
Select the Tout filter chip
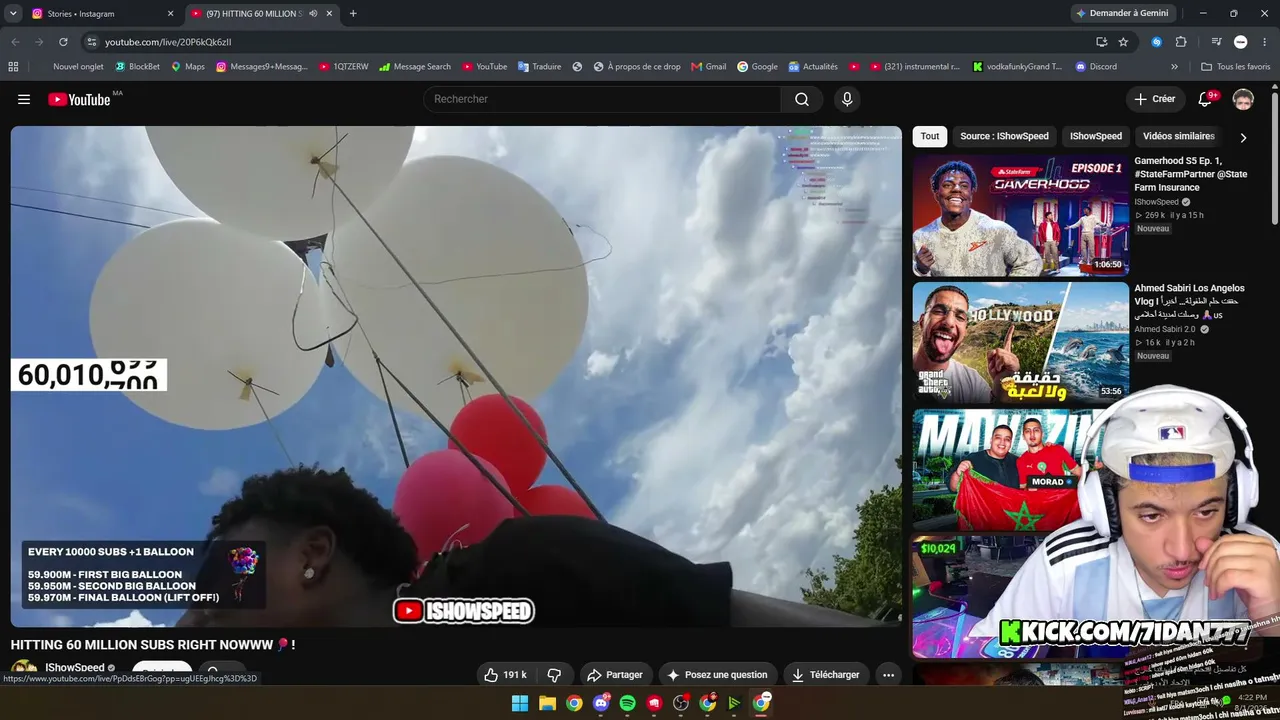coord(930,136)
